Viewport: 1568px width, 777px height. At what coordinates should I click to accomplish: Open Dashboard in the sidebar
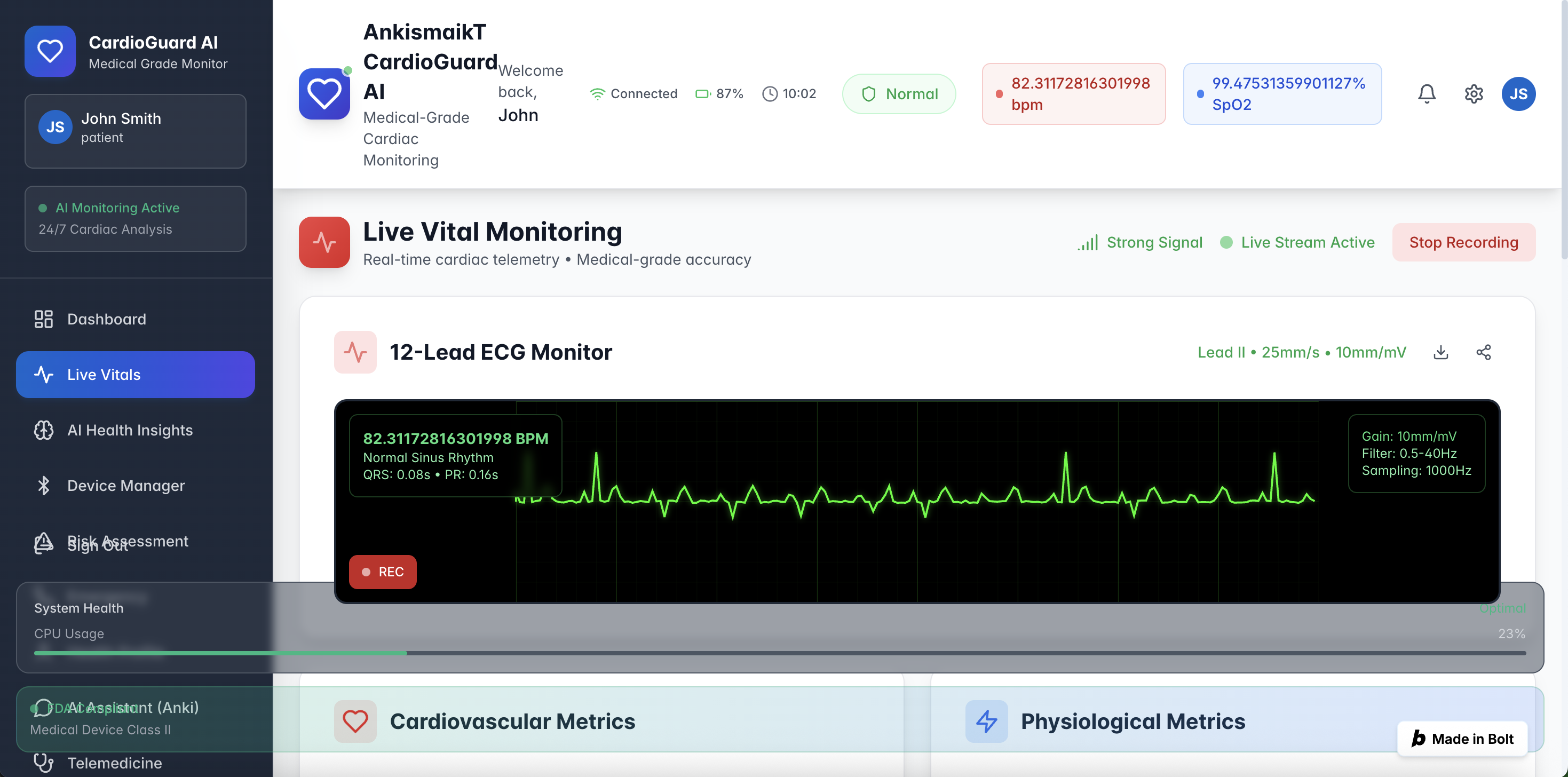pos(107,319)
